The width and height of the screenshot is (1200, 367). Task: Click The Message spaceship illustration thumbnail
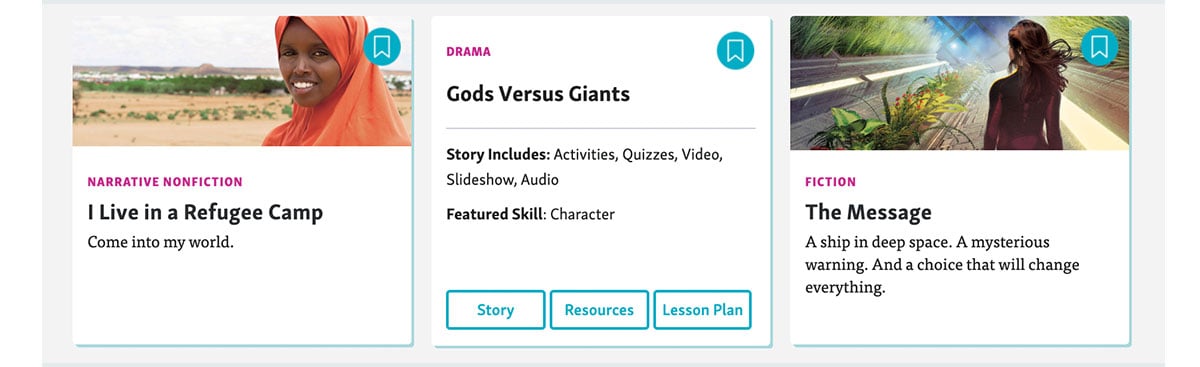(x=960, y=83)
